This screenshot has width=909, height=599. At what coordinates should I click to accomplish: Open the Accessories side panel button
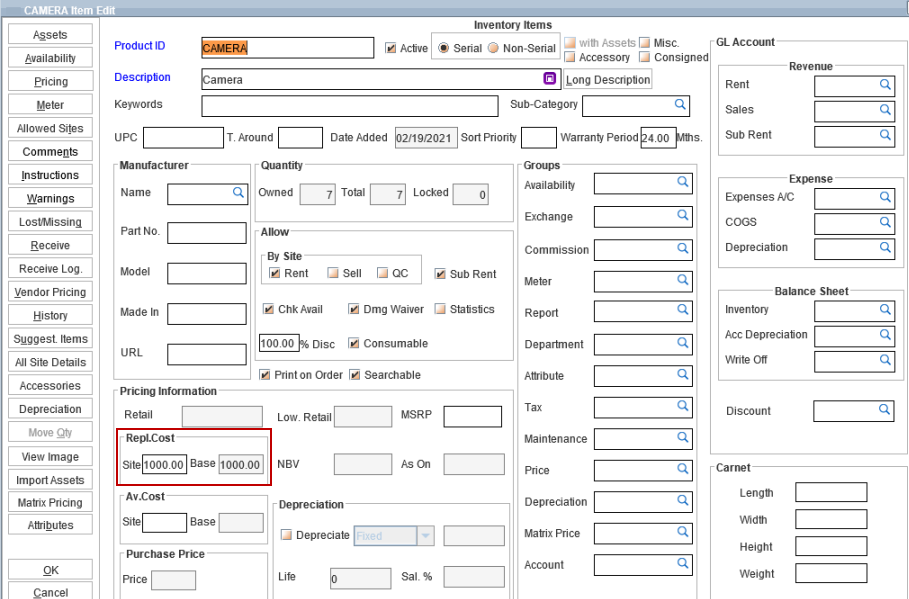[x=50, y=386]
